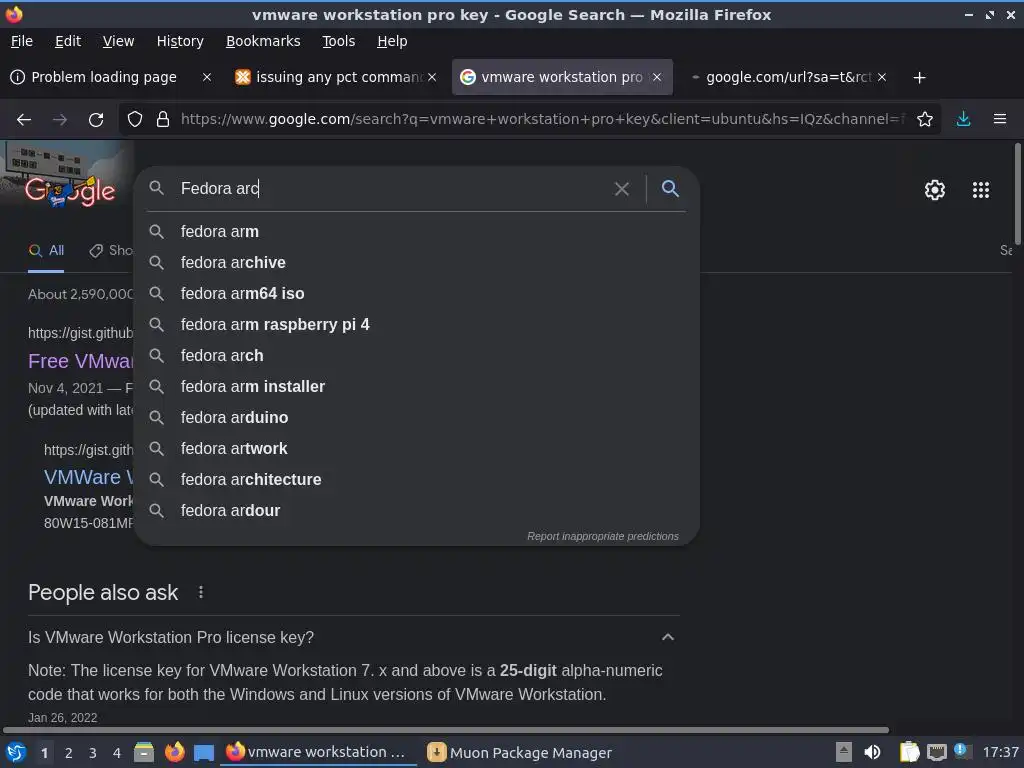Clear the Google search box text
1024x768 pixels.
[x=622, y=189]
